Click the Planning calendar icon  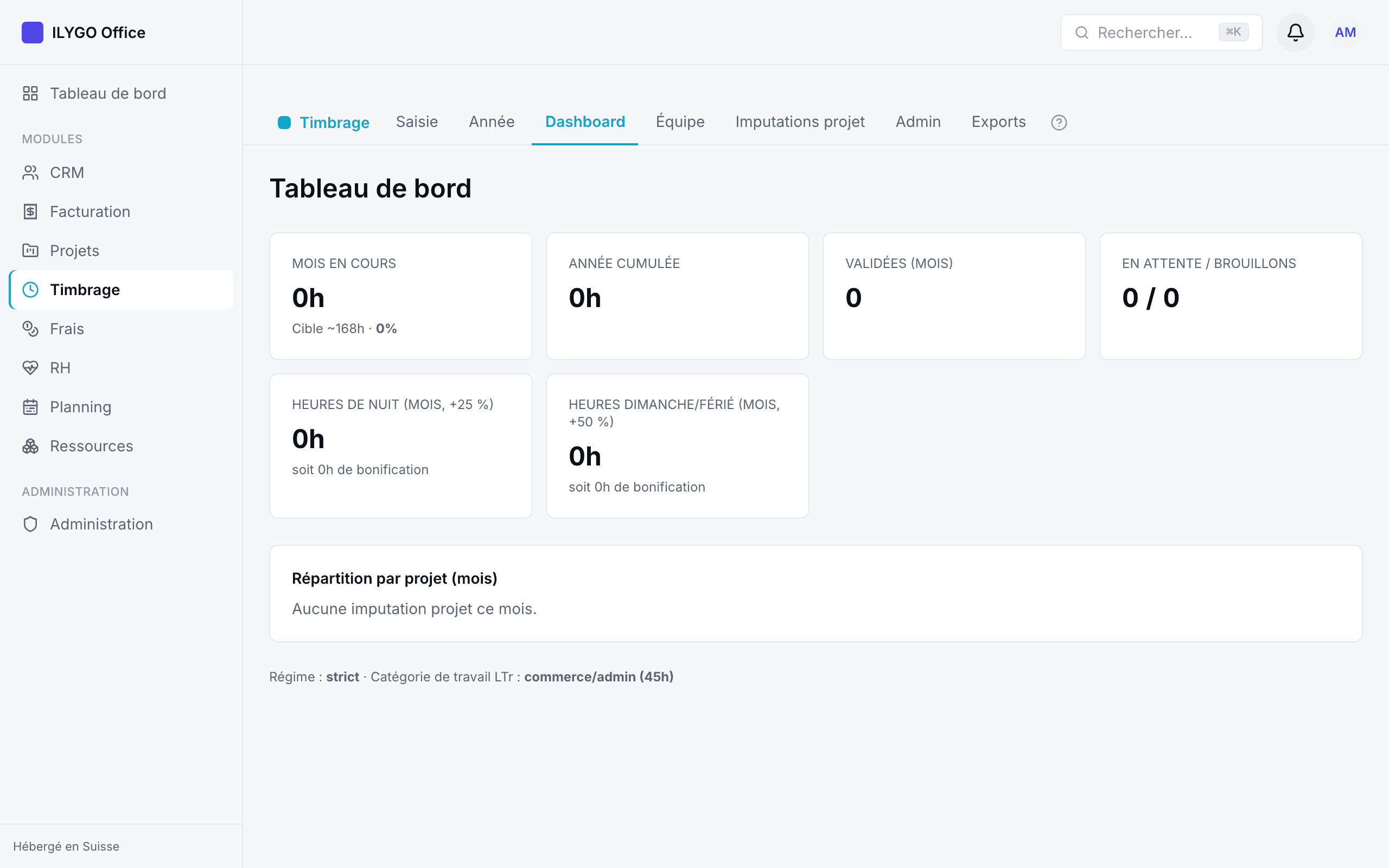pos(30,407)
